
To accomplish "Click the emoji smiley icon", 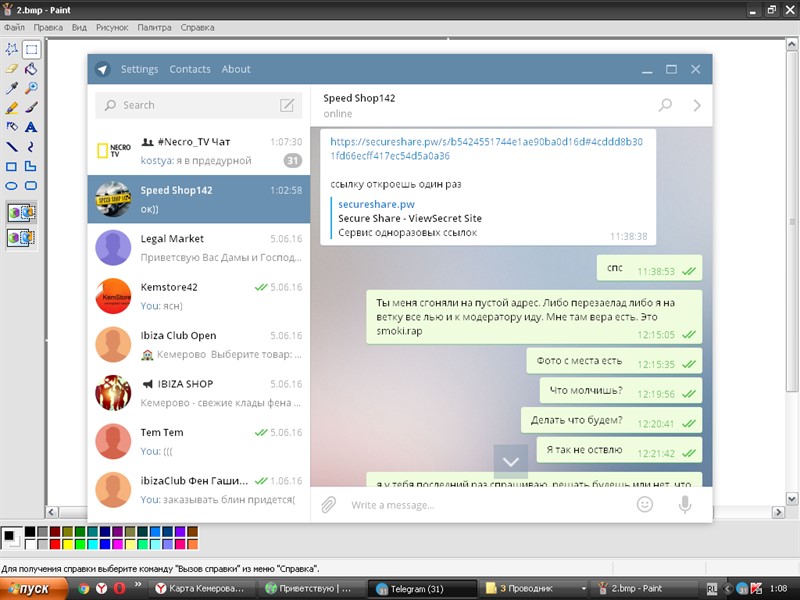I will pos(645,505).
